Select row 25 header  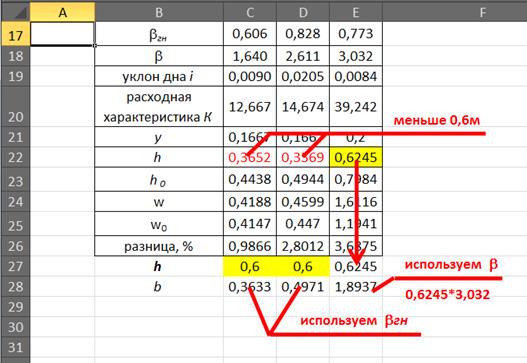[15, 224]
